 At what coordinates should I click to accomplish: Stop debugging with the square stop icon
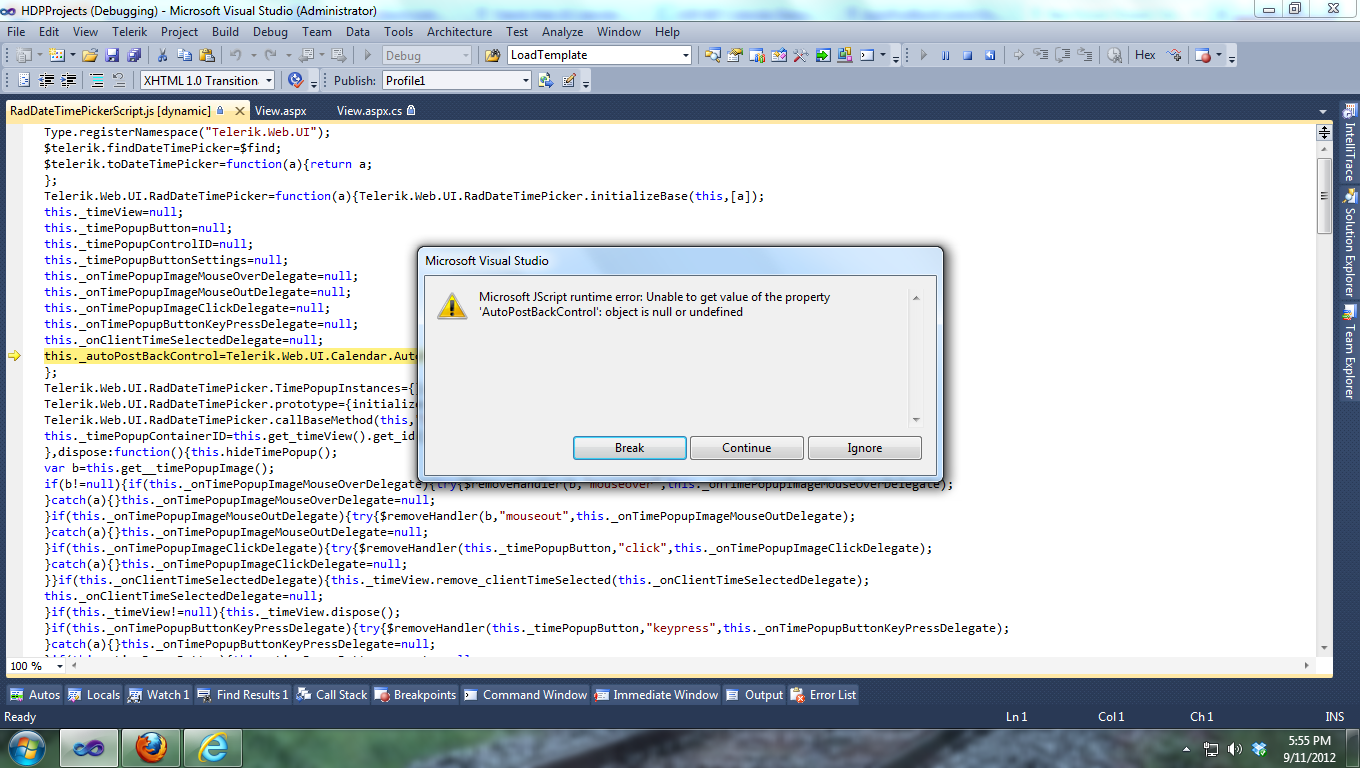(967, 55)
